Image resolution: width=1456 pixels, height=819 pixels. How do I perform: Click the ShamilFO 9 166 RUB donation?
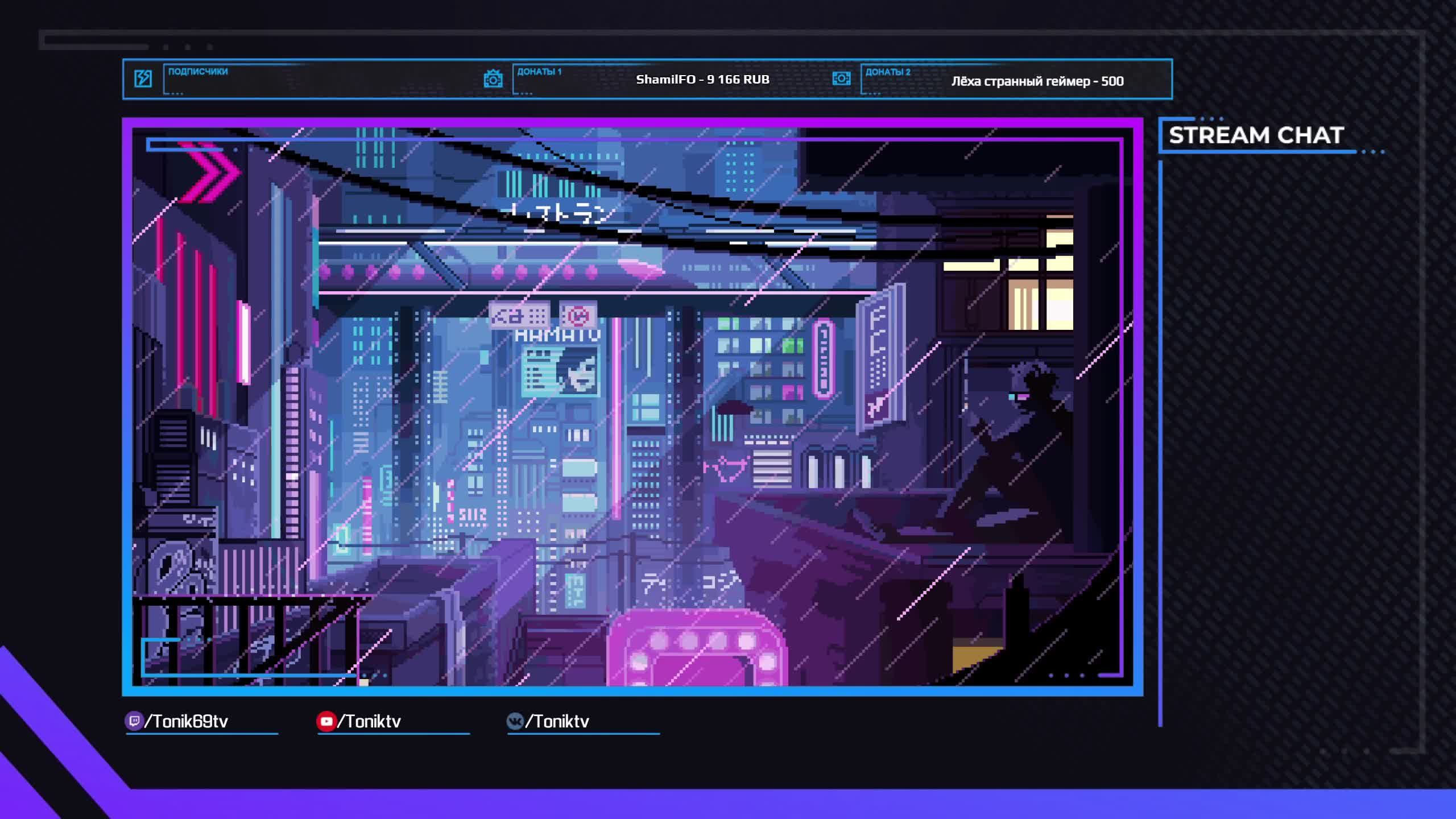[702, 80]
